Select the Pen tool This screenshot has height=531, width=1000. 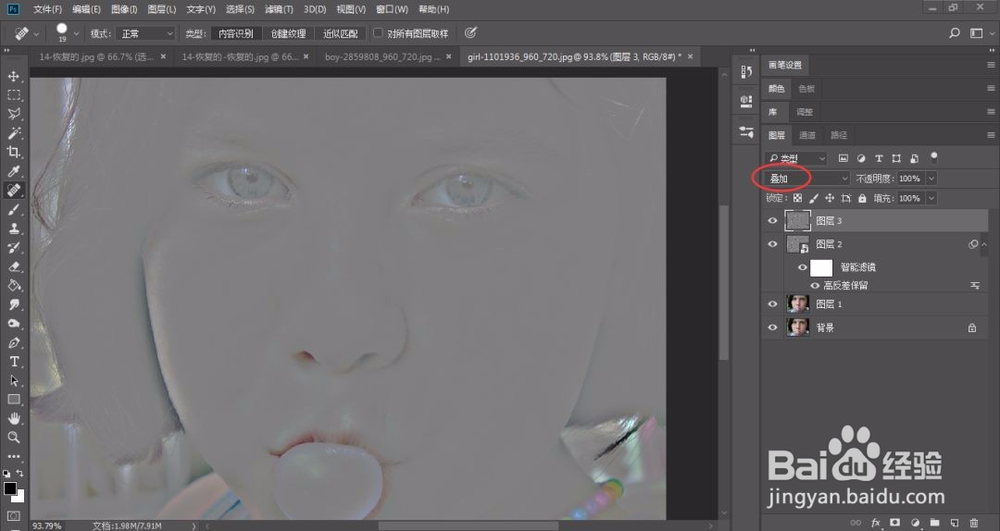click(x=13, y=343)
